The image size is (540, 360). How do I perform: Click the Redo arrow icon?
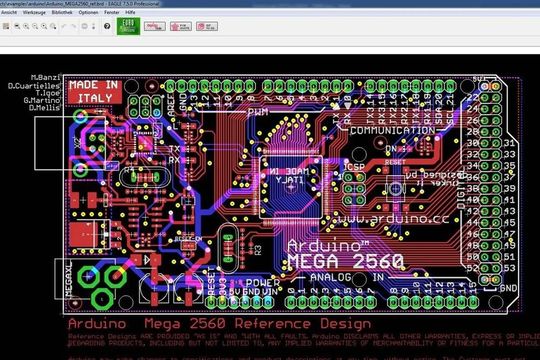pos(73,26)
